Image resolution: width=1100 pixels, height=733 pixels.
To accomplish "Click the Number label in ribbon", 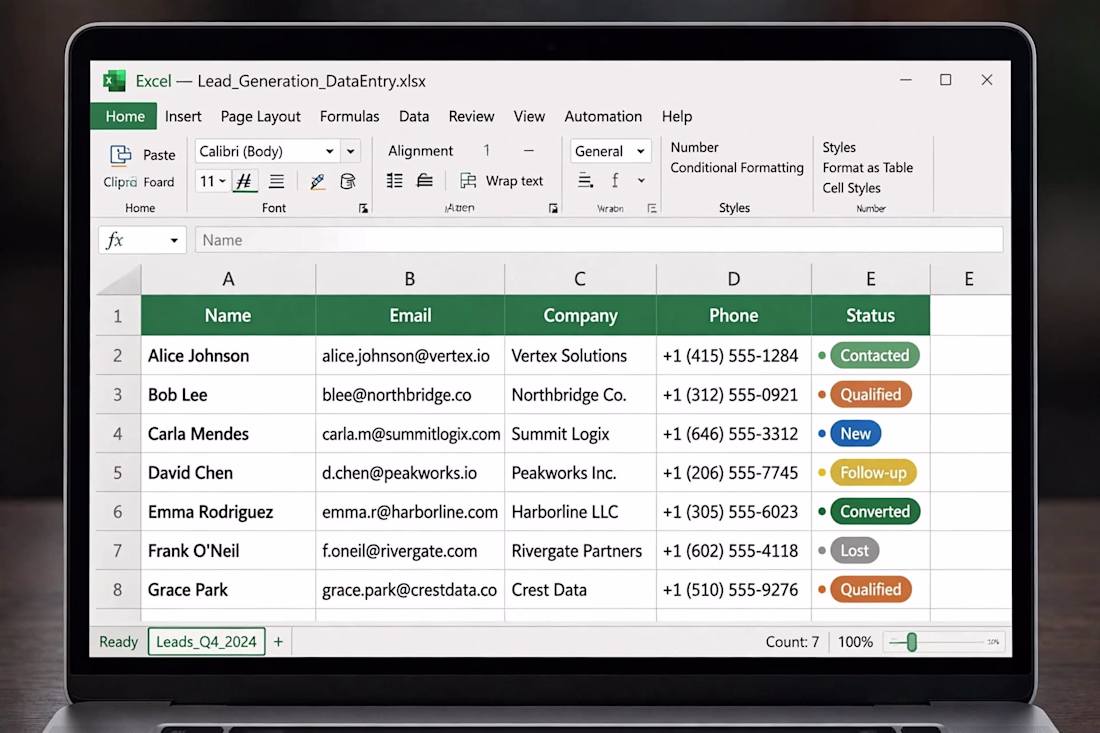I will [x=695, y=147].
